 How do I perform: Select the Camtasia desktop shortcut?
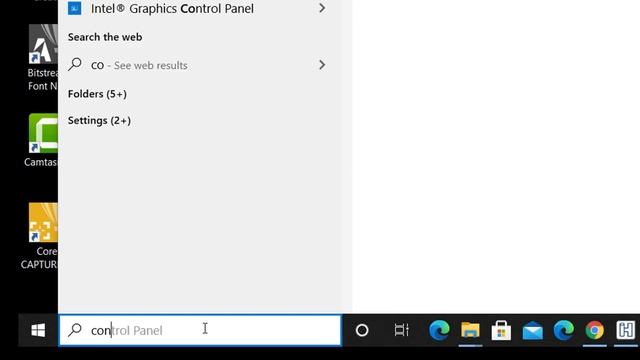pyautogui.click(x=41, y=140)
